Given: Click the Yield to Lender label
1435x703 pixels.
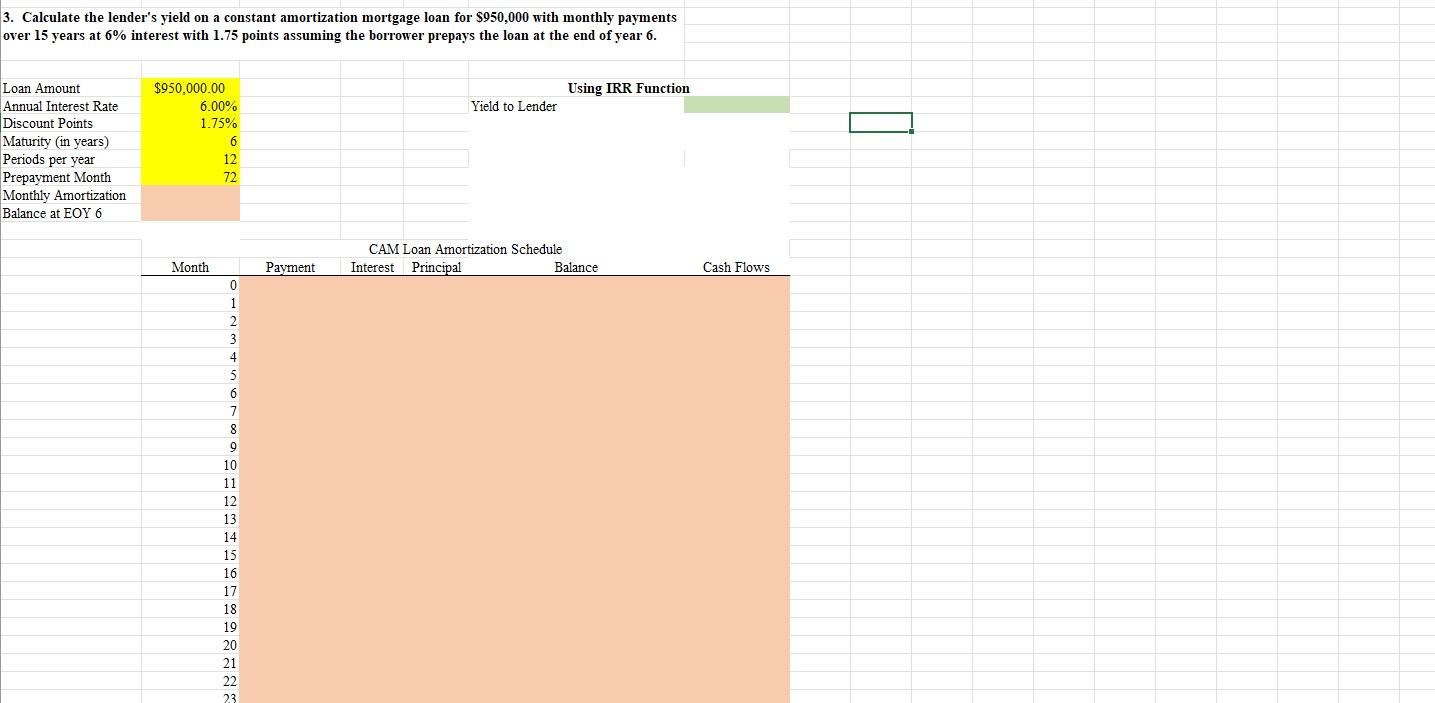Looking at the screenshot, I should click(513, 106).
